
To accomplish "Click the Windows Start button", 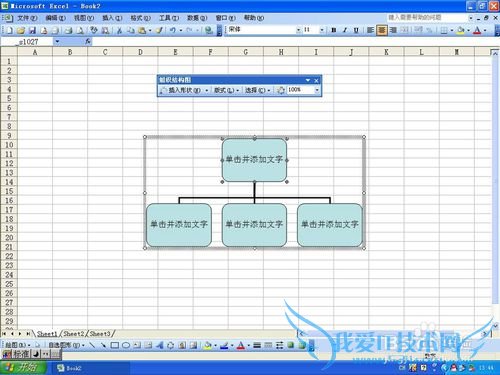I will (24, 368).
